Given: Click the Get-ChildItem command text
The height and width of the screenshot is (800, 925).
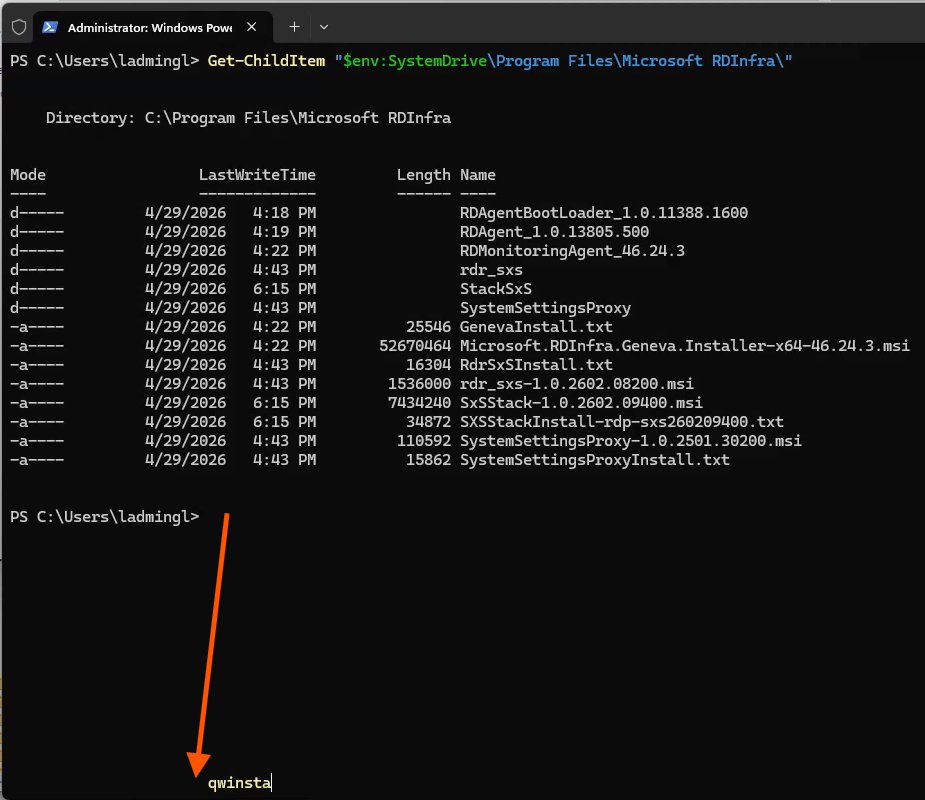Looking at the screenshot, I should coord(266,61).
